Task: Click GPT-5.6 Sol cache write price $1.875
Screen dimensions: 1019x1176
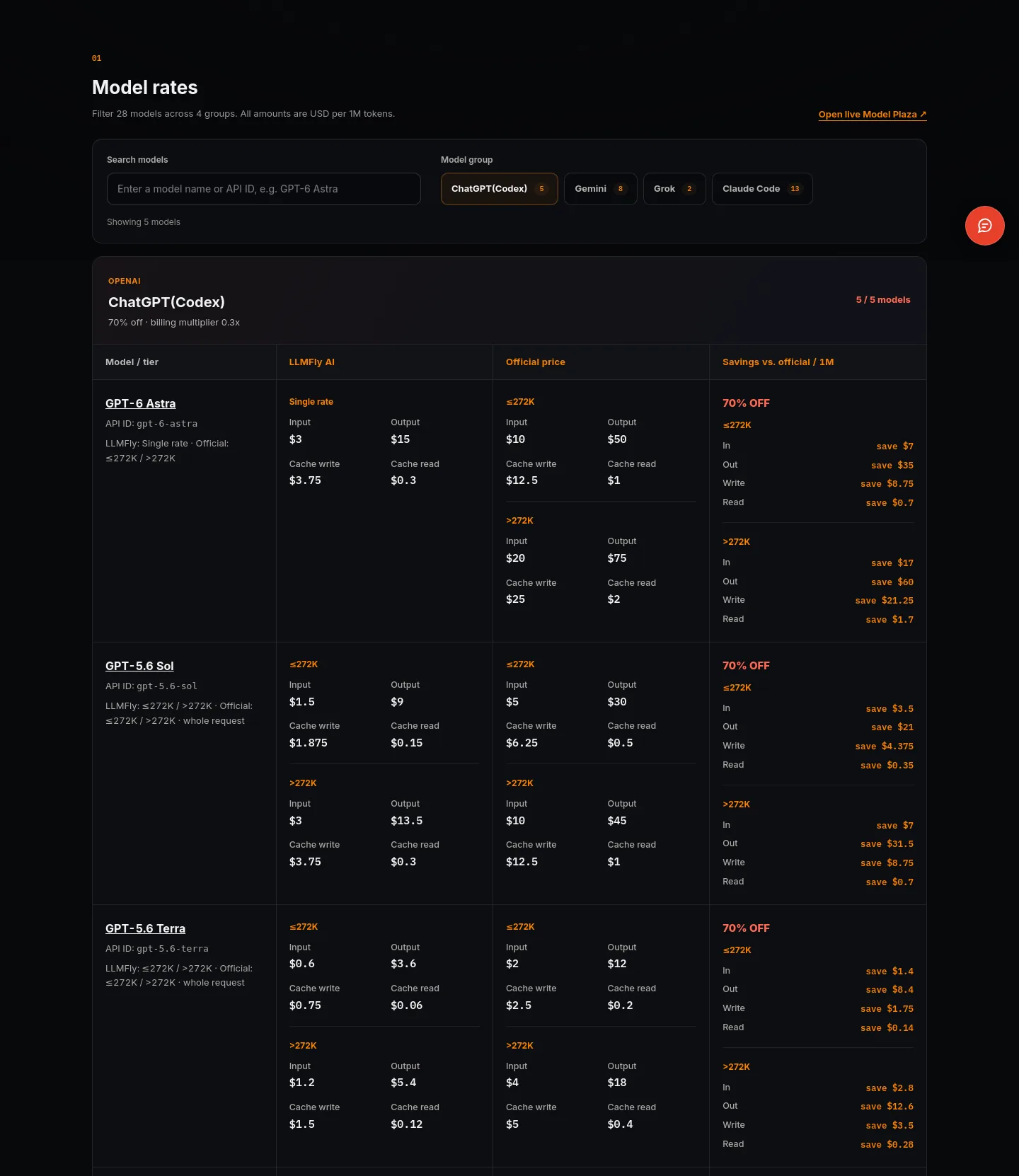Action: [308, 743]
